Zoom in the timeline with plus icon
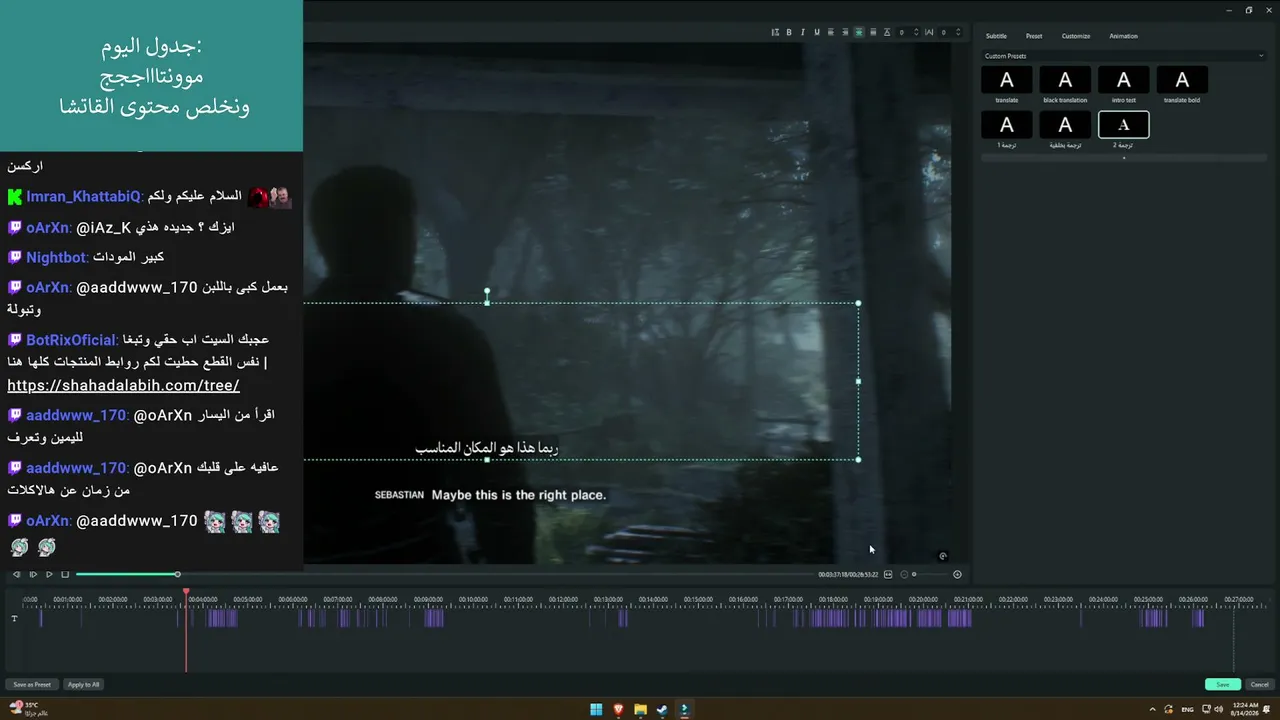The height and width of the screenshot is (720, 1280). [x=957, y=574]
